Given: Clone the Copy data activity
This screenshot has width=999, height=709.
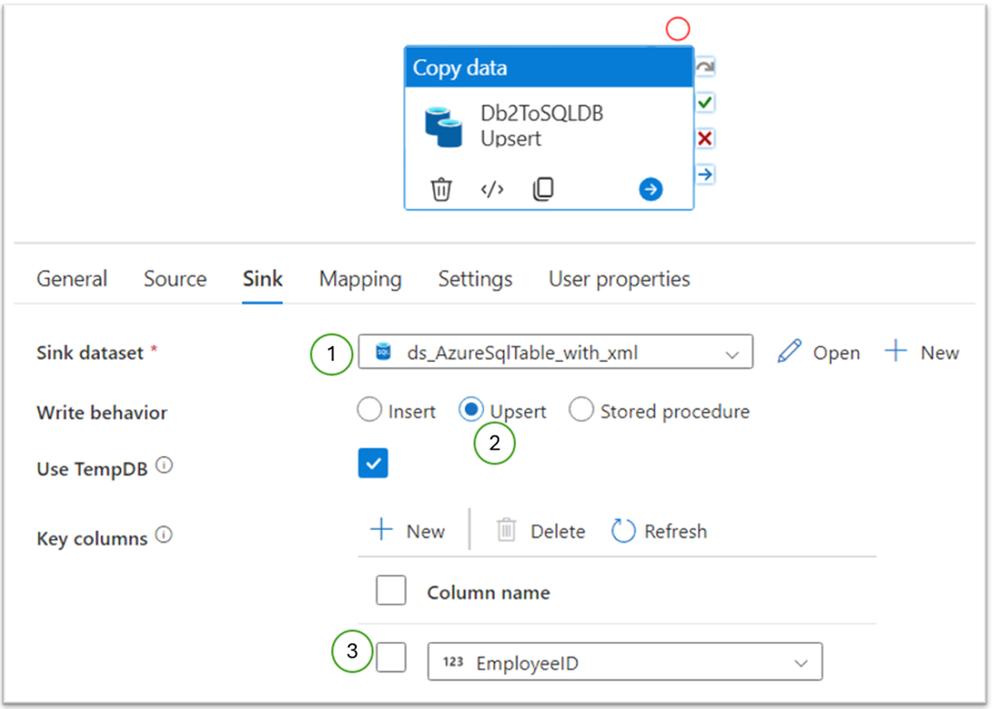Looking at the screenshot, I should 543,189.
